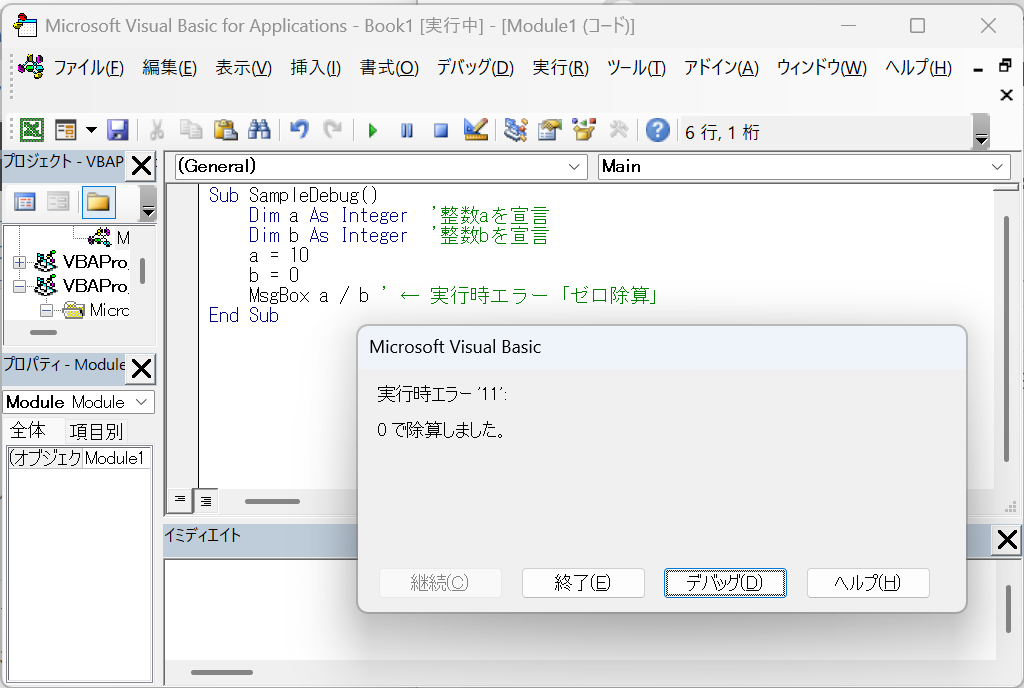This screenshot has width=1024, height=688.
Task: Click the Cut scissors icon
Action: point(157,130)
